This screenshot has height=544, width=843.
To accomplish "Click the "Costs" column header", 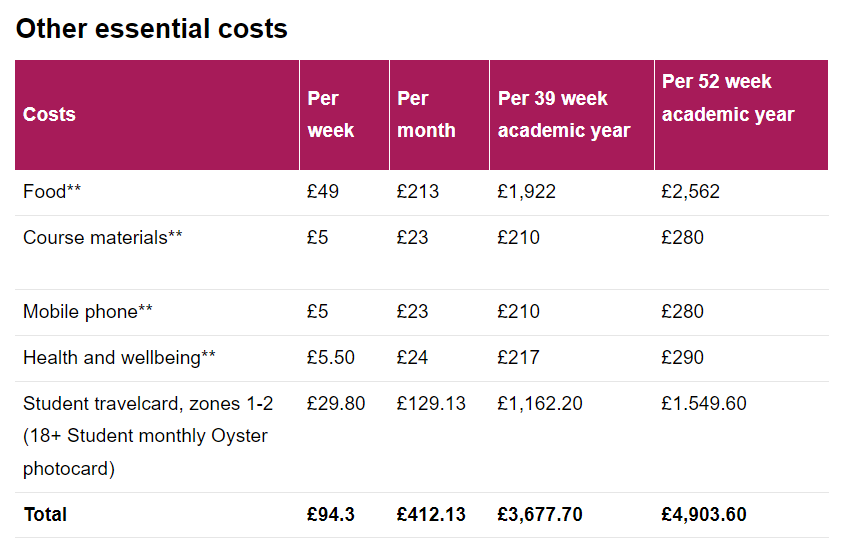I will point(49,114).
